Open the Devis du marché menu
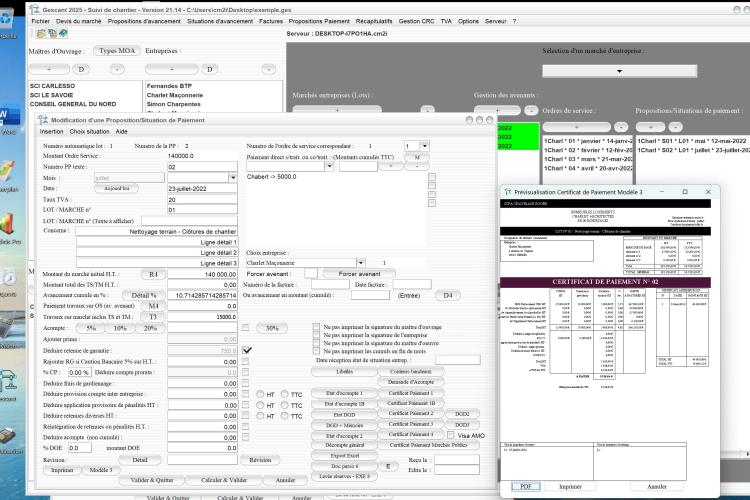The width and height of the screenshot is (750, 500). pyautogui.click(x=78, y=21)
